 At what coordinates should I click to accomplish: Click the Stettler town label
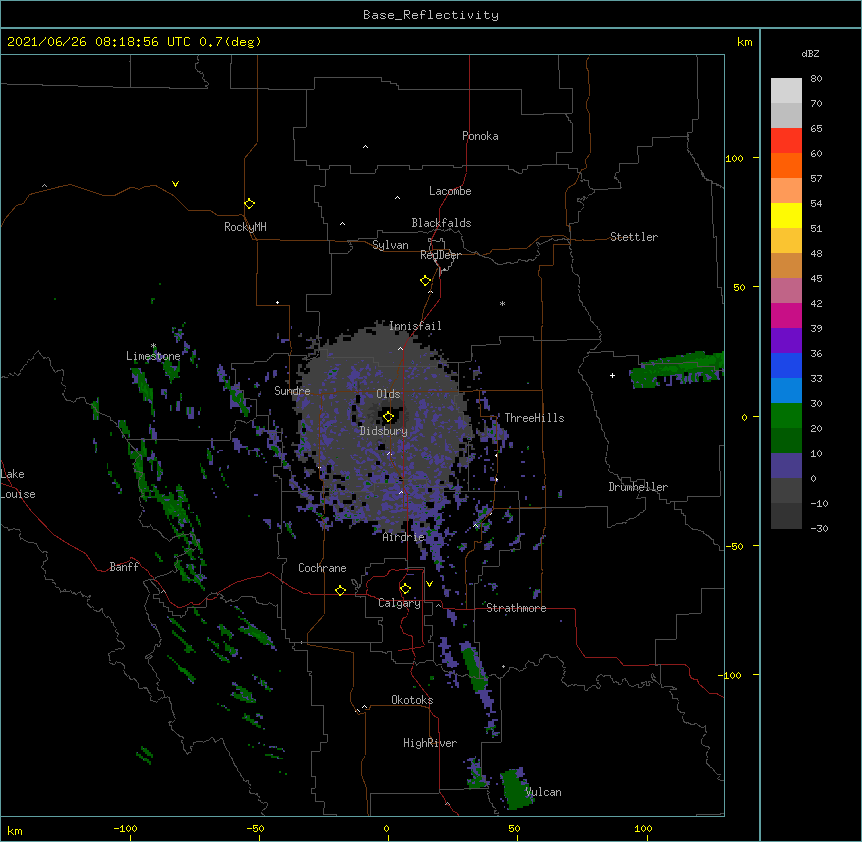coord(634,237)
